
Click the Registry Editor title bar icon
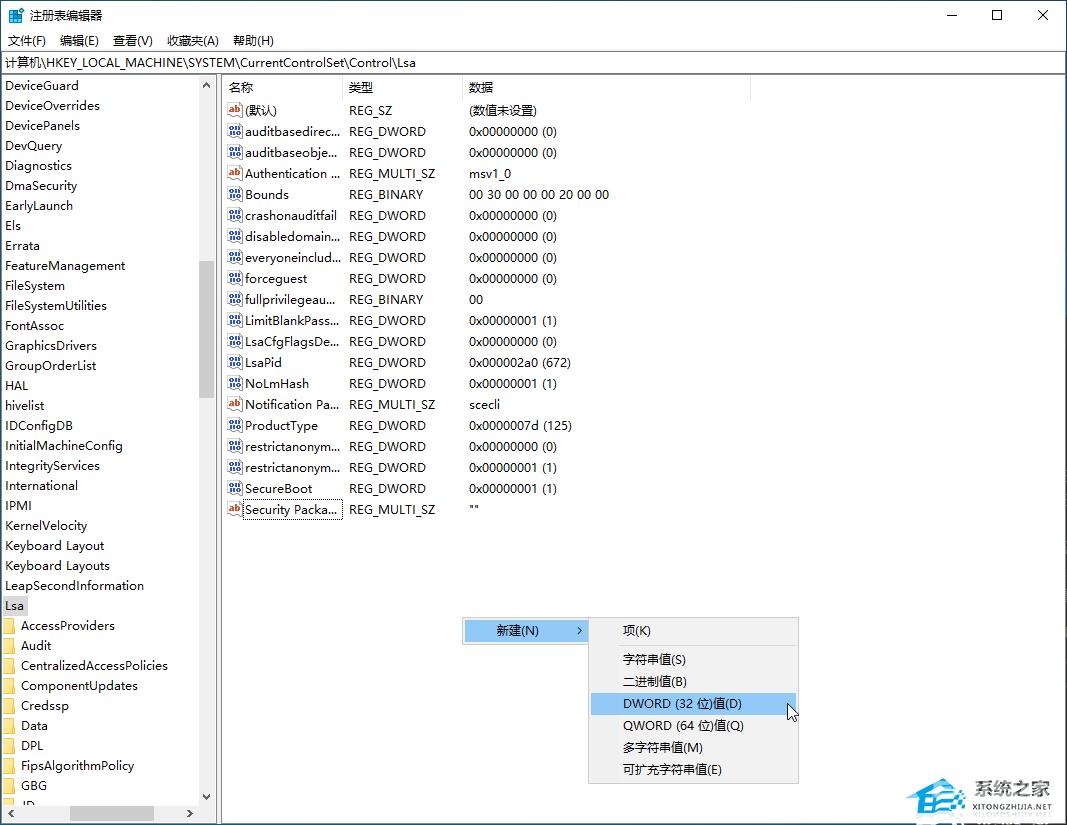[x=16, y=15]
